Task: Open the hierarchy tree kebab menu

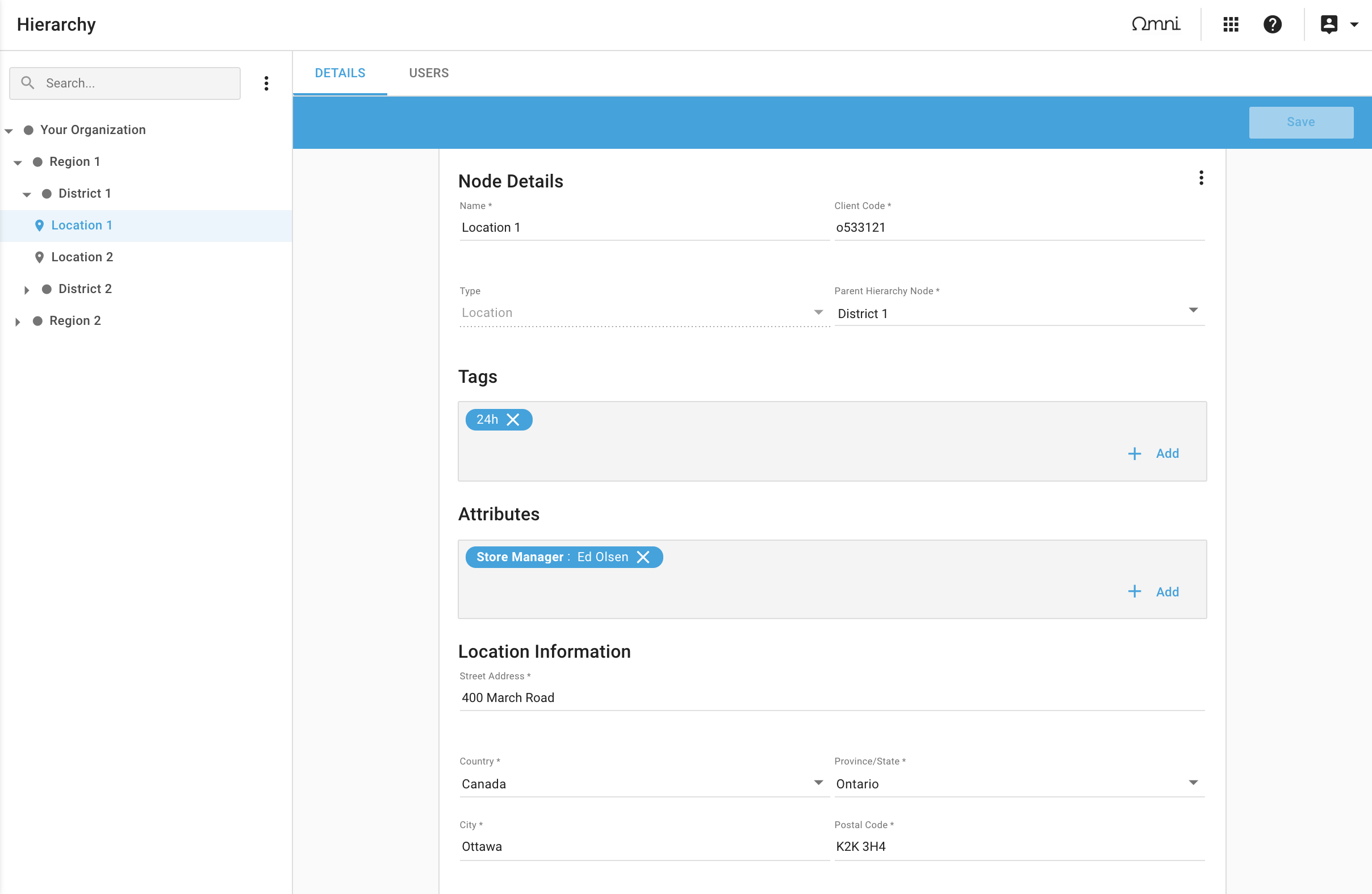Action: pos(266,83)
